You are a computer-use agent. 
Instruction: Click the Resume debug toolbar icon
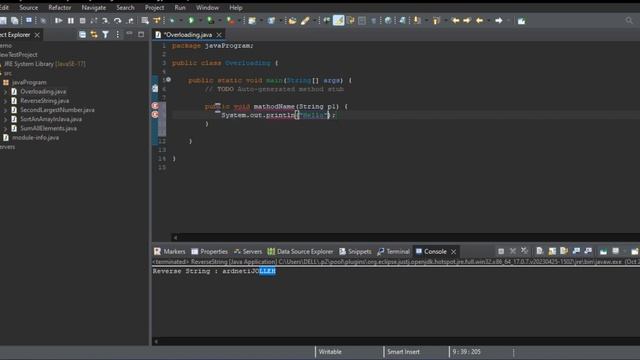pyautogui.click(x=58, y=20)
